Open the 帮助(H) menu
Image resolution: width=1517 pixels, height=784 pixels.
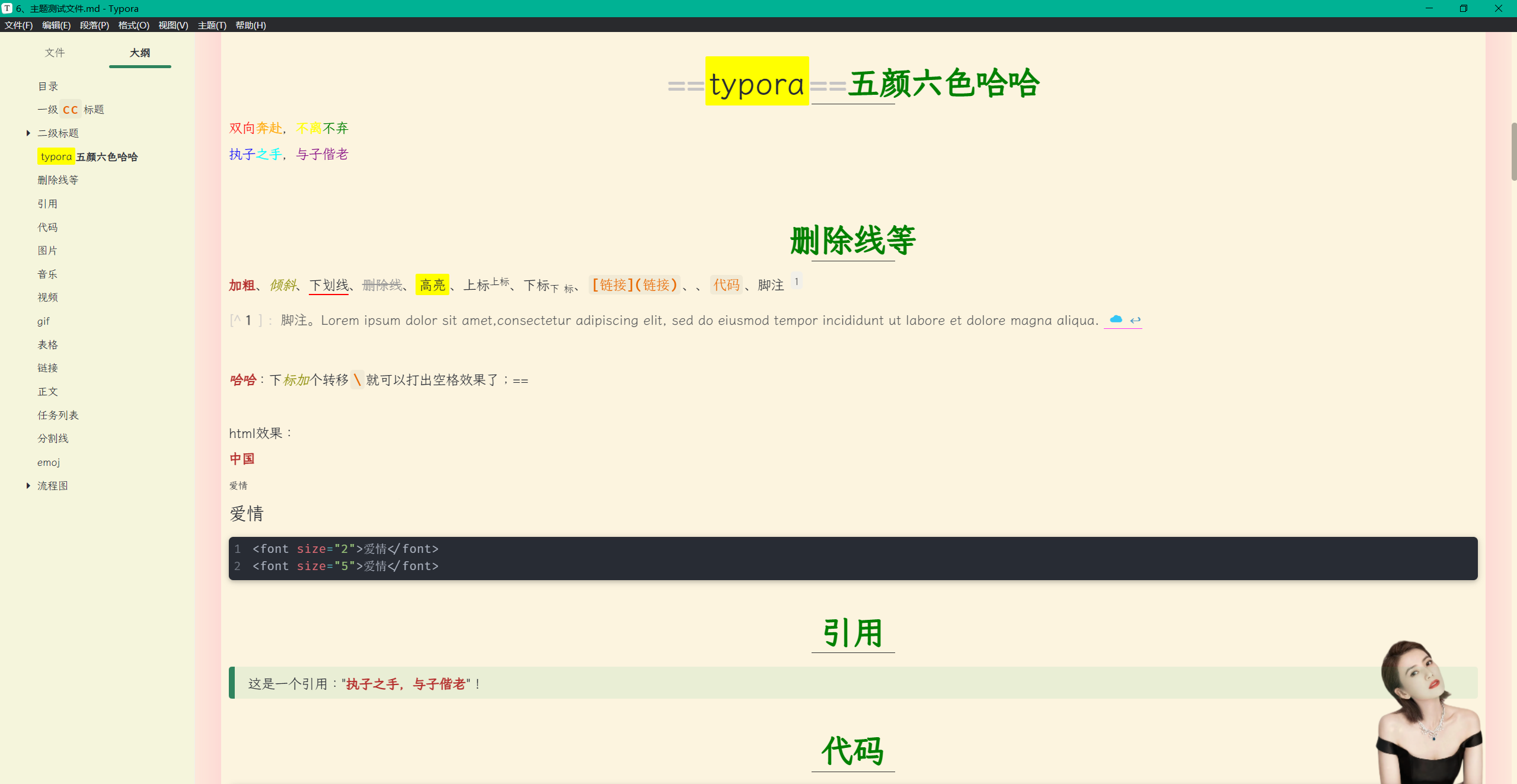pos(250,25)
